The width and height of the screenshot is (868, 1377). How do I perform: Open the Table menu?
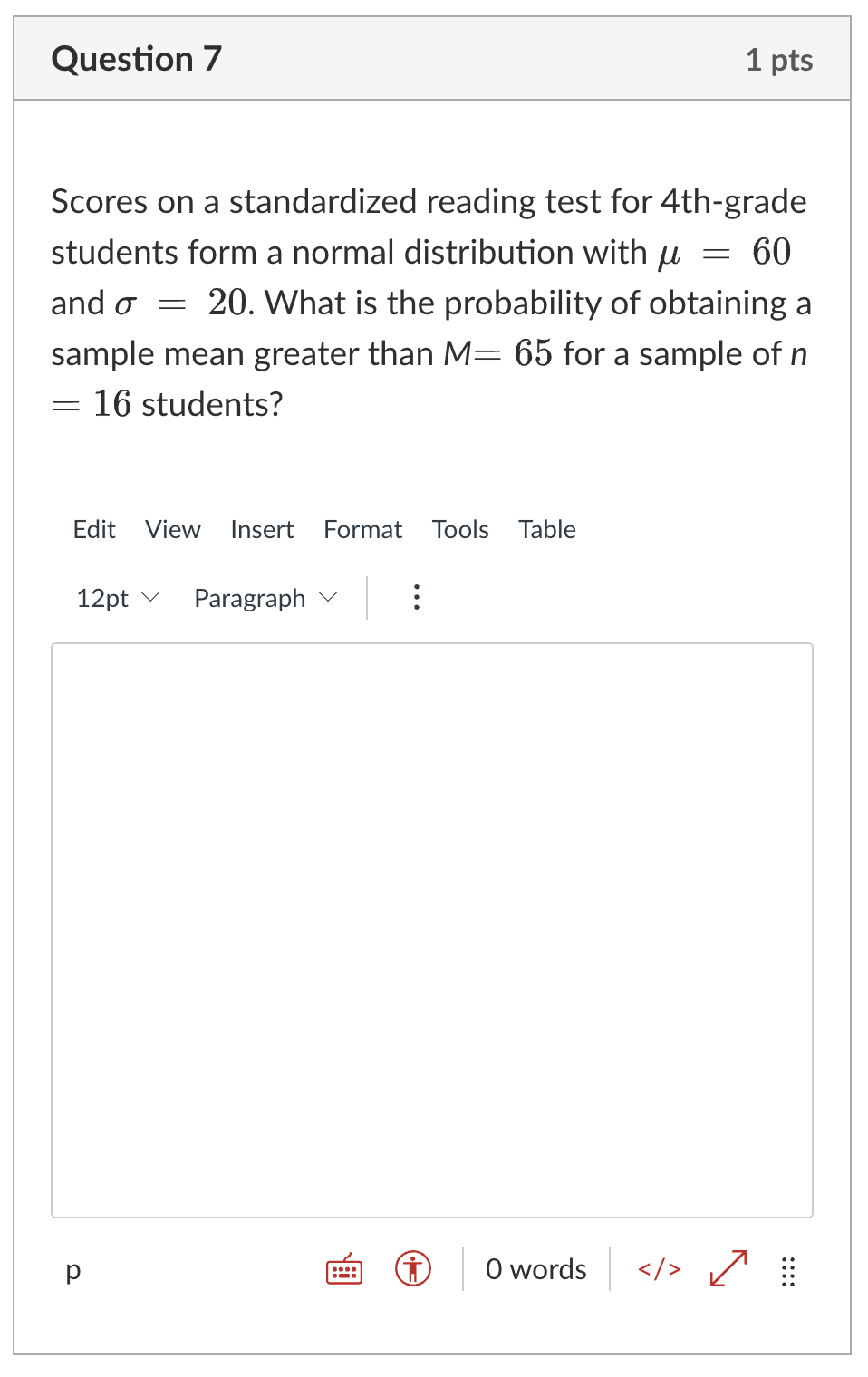click(546, 529)
